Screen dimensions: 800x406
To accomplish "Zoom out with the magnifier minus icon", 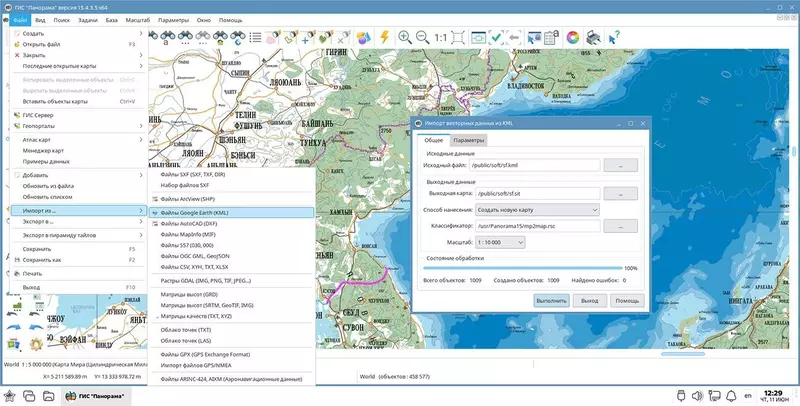I will pos(422,37).
